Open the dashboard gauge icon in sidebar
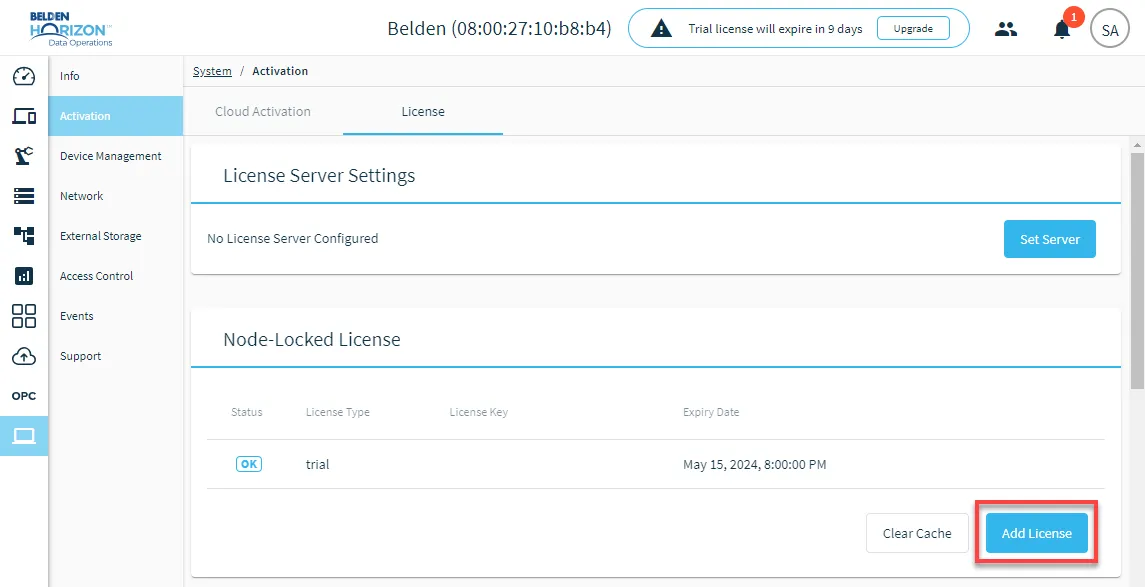 pyautogui.click(x=24, y=76)
